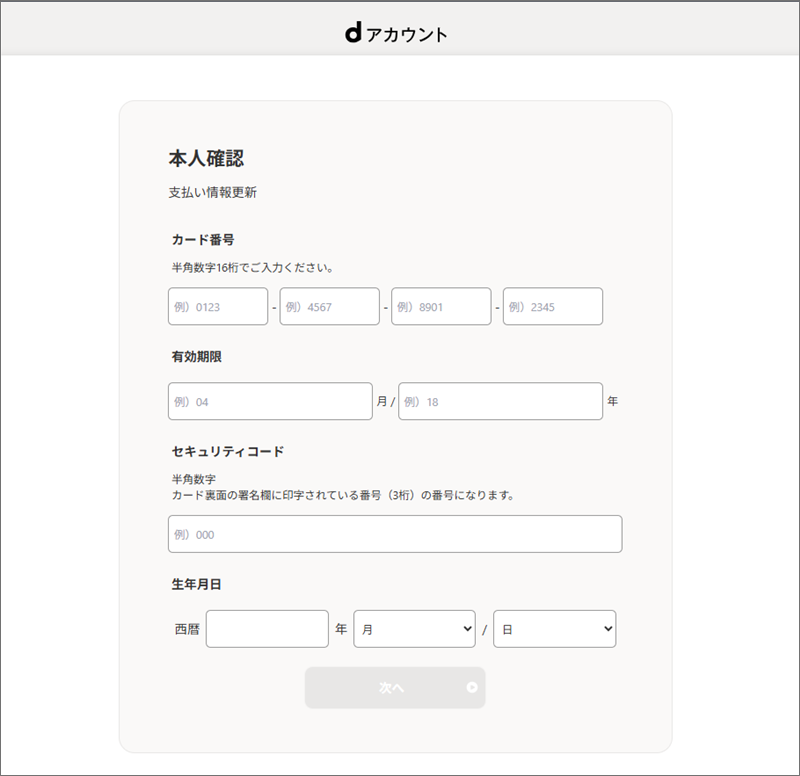Click the セキュリティコード label
Screen dimensions: 800x776
coord(228,451)
